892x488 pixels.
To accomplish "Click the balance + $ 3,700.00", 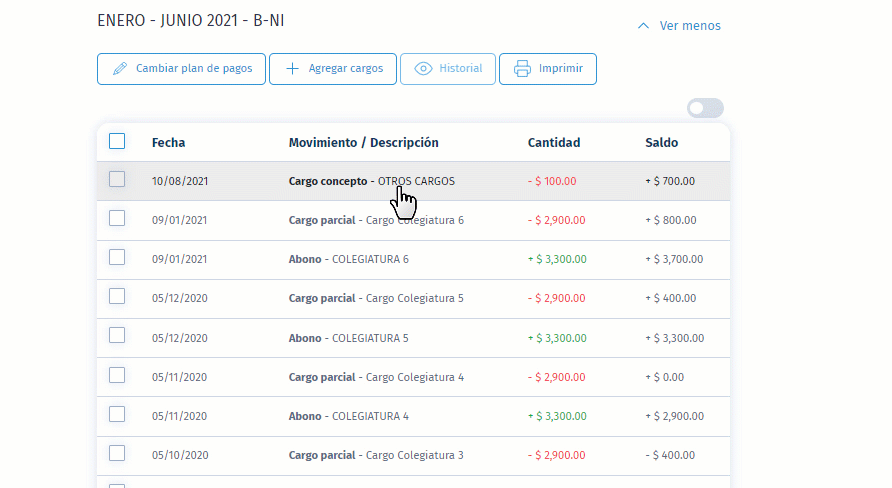I will 674,259.
